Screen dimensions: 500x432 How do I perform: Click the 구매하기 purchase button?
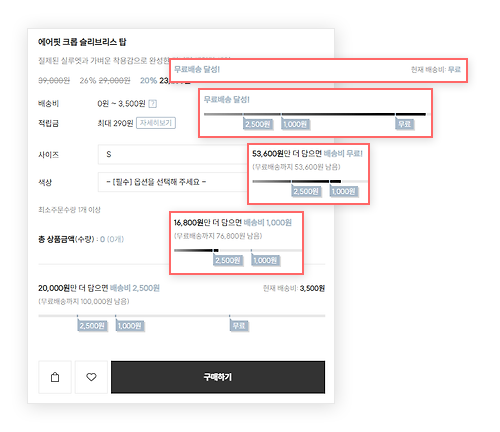tap(218, 377)
